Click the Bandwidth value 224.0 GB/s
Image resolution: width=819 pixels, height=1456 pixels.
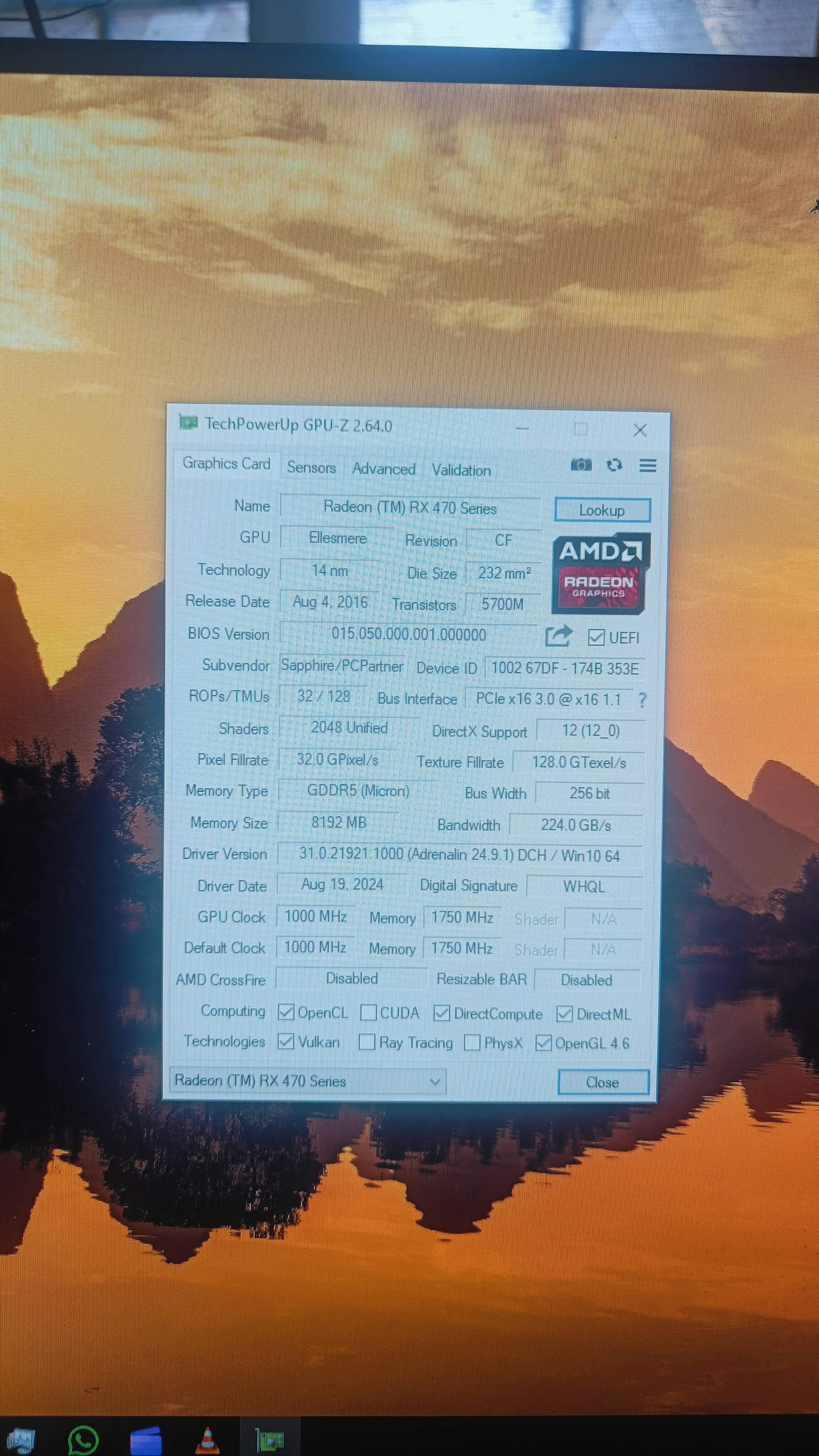pyautogui.click(x=576, y=825)
